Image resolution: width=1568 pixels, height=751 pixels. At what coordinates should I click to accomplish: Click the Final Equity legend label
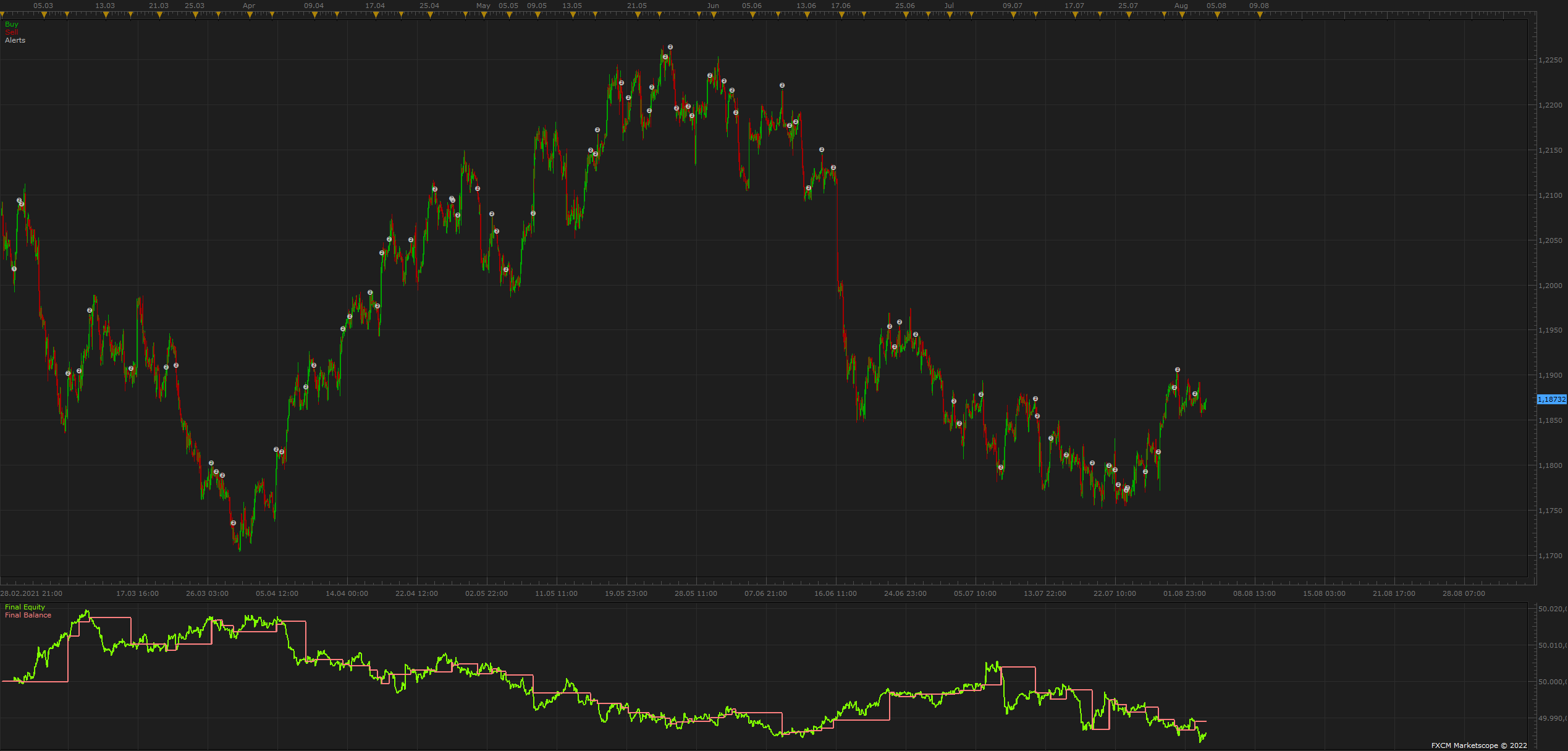(25, 607)
